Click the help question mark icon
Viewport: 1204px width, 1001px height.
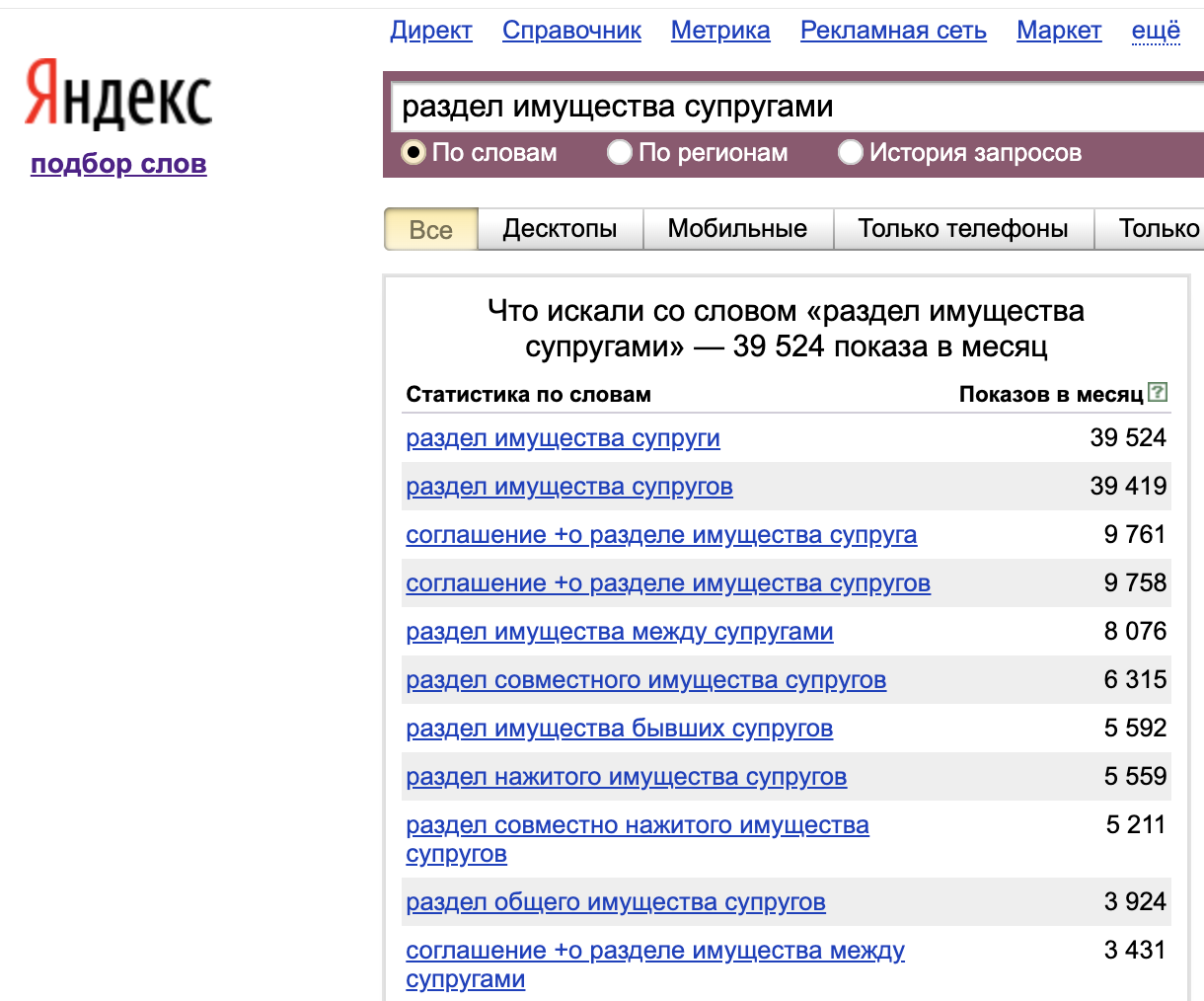pyautogui.click(x=1159, y=393)
